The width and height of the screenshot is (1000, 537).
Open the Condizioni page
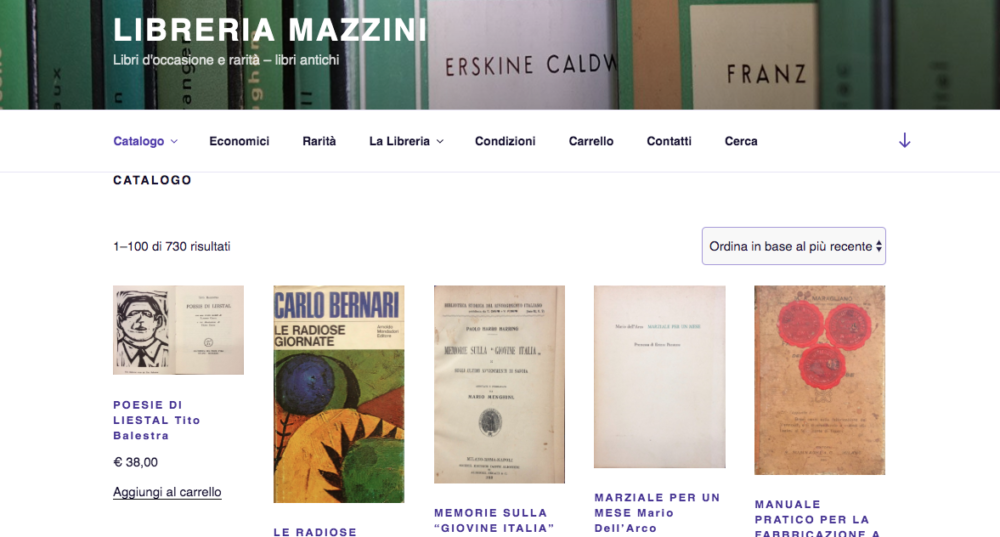(505, 141)
